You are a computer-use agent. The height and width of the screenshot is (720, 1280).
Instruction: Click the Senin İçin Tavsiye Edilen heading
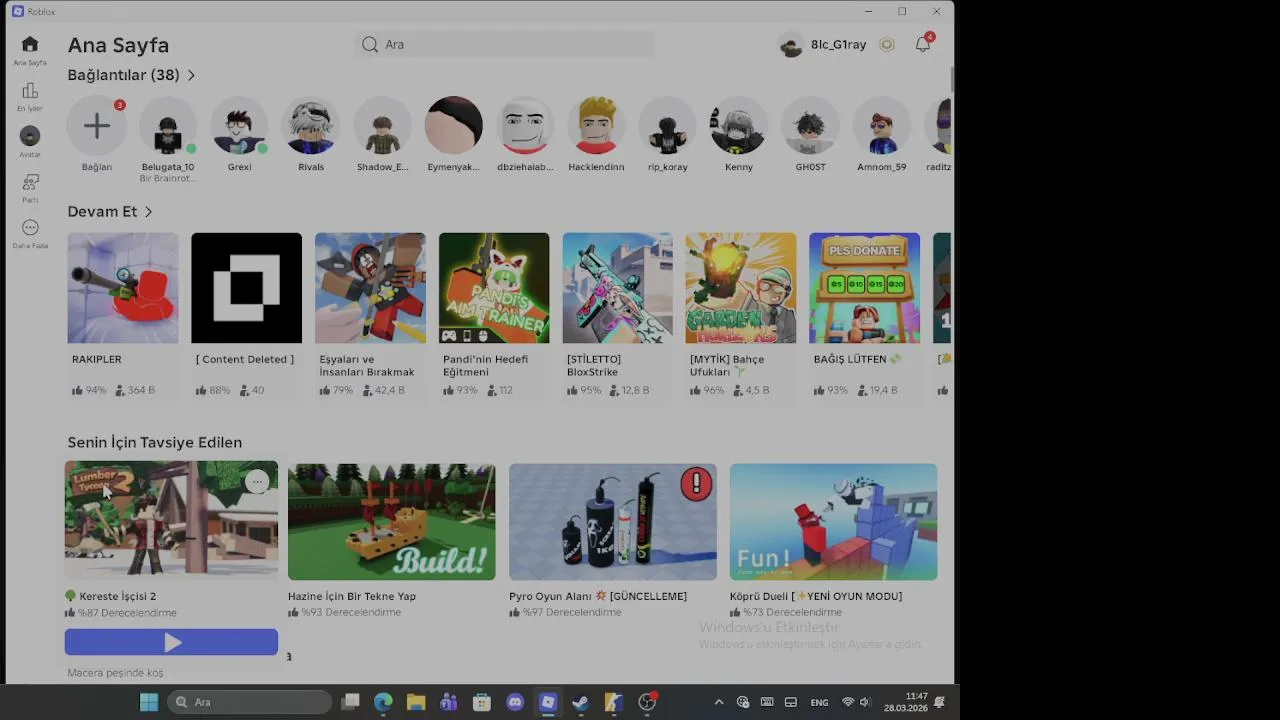click(155, 442)
